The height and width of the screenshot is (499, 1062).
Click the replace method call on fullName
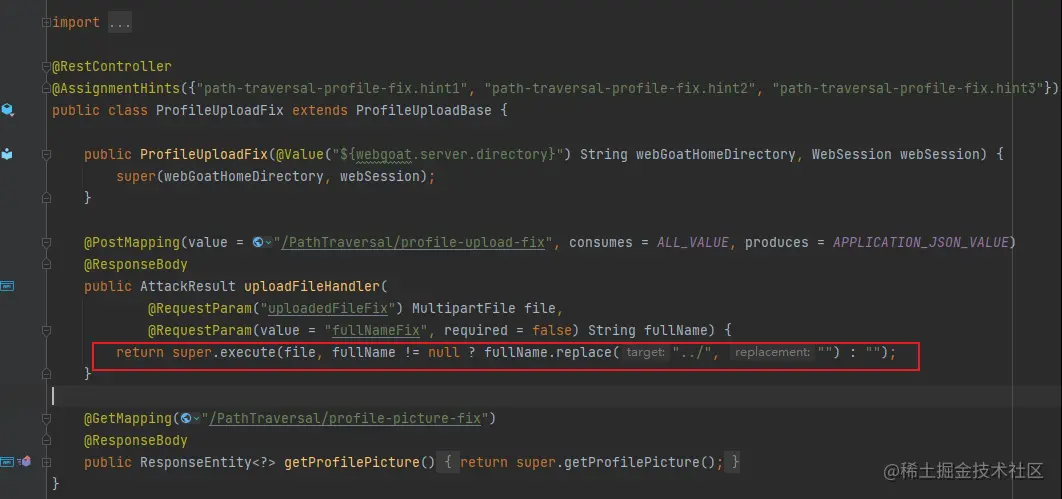586,353
